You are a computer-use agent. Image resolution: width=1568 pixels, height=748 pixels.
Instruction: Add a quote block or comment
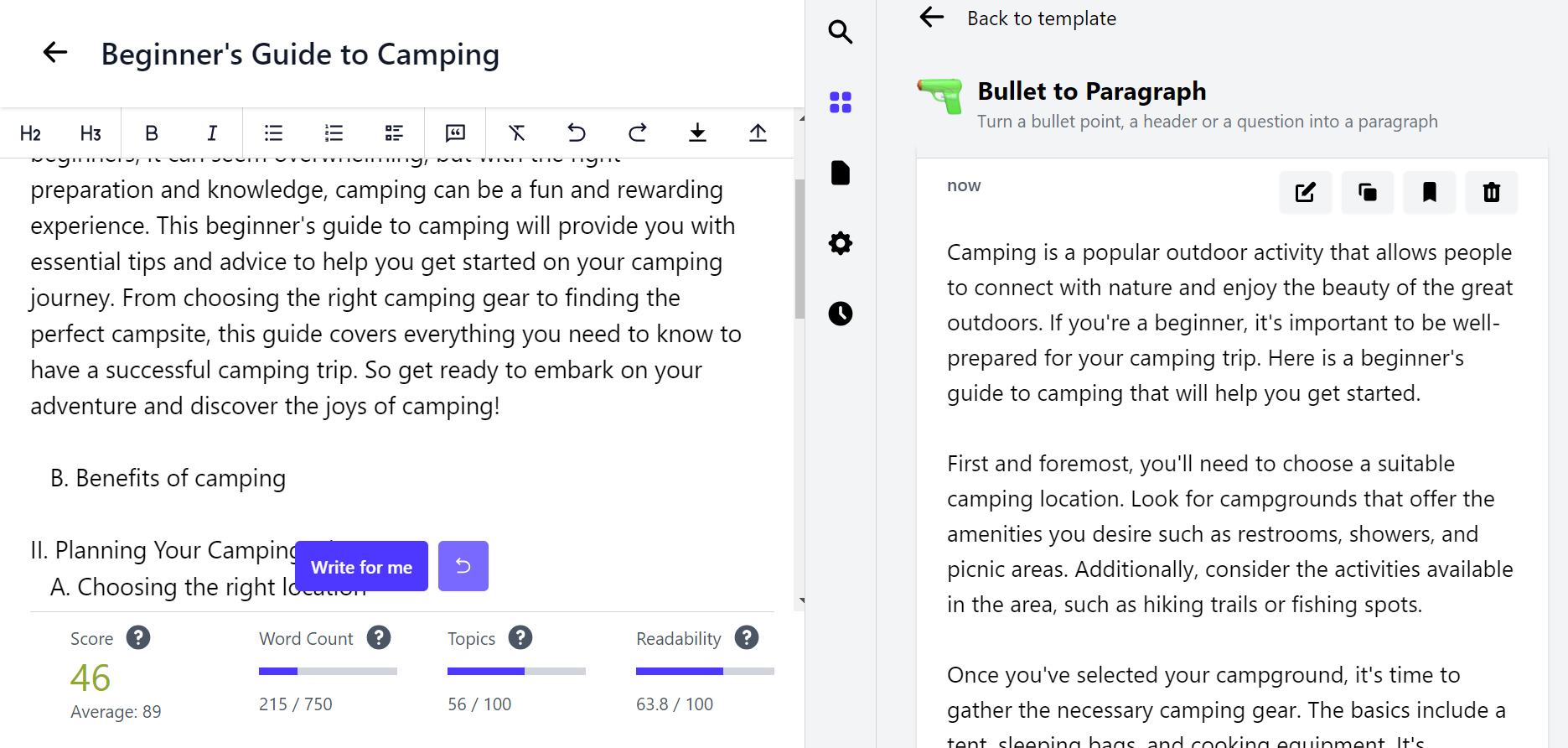455,133
